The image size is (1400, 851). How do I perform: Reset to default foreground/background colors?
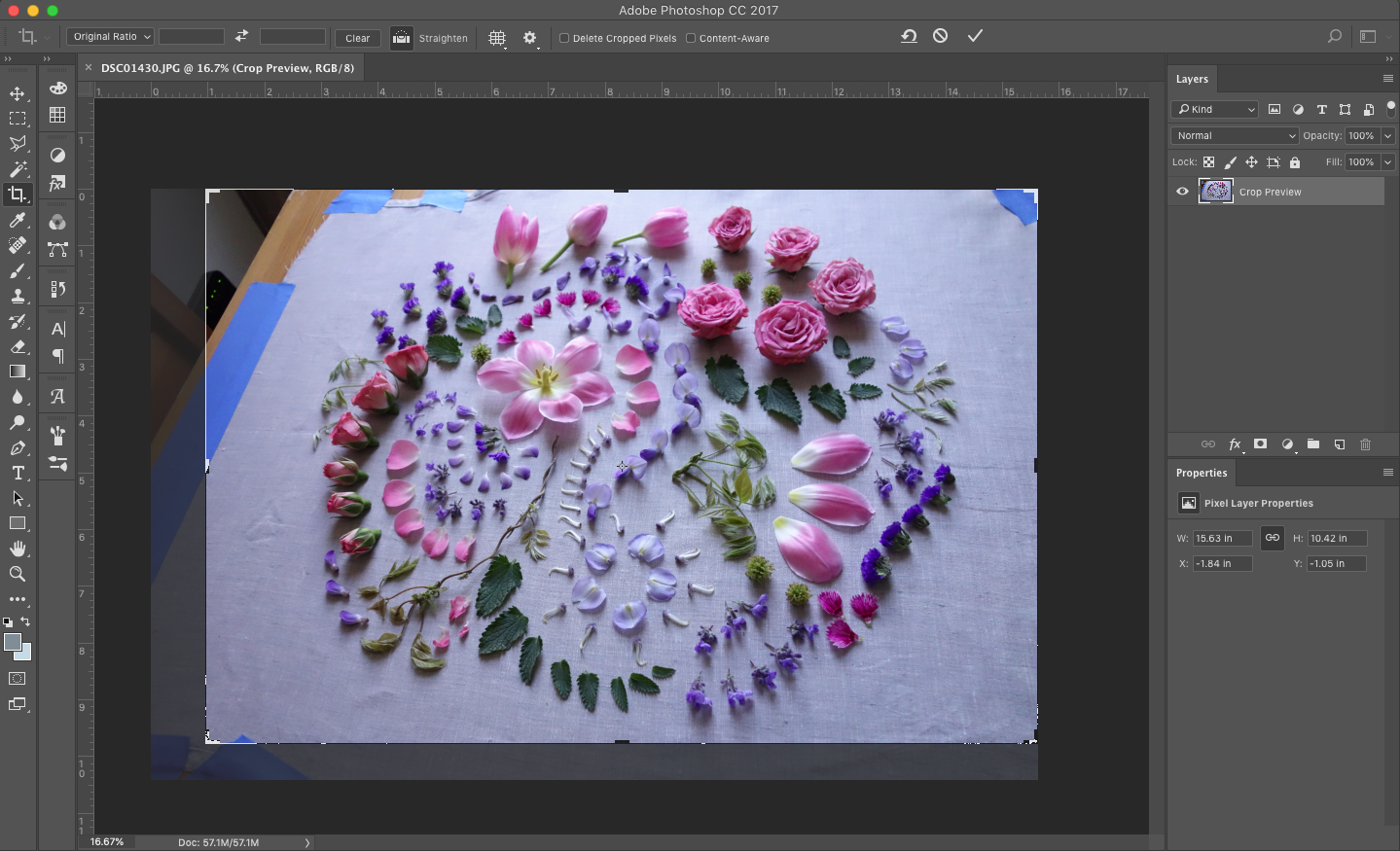8,622
